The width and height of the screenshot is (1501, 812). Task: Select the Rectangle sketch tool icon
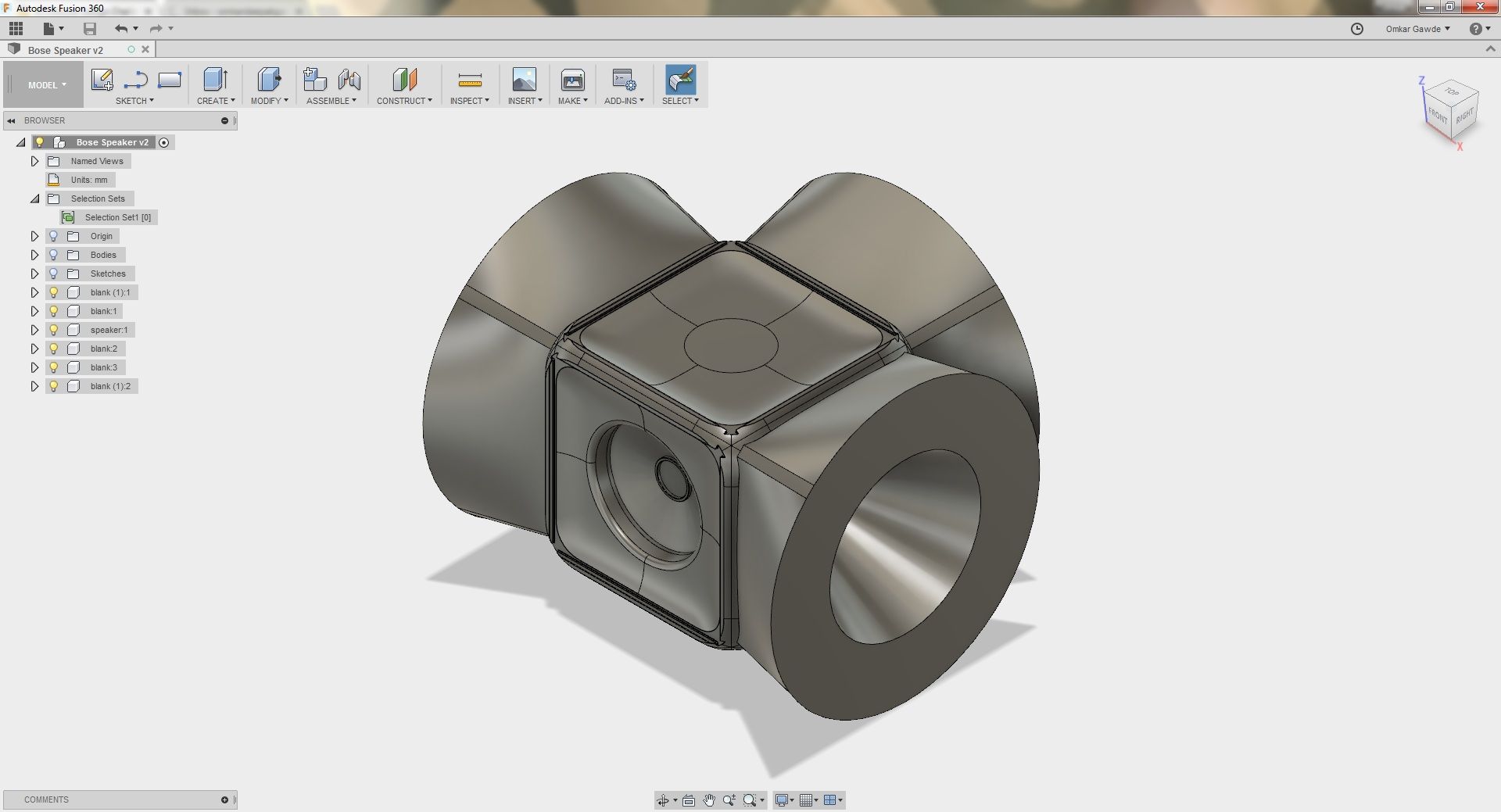pyautogui.click(x=170, y=80)
